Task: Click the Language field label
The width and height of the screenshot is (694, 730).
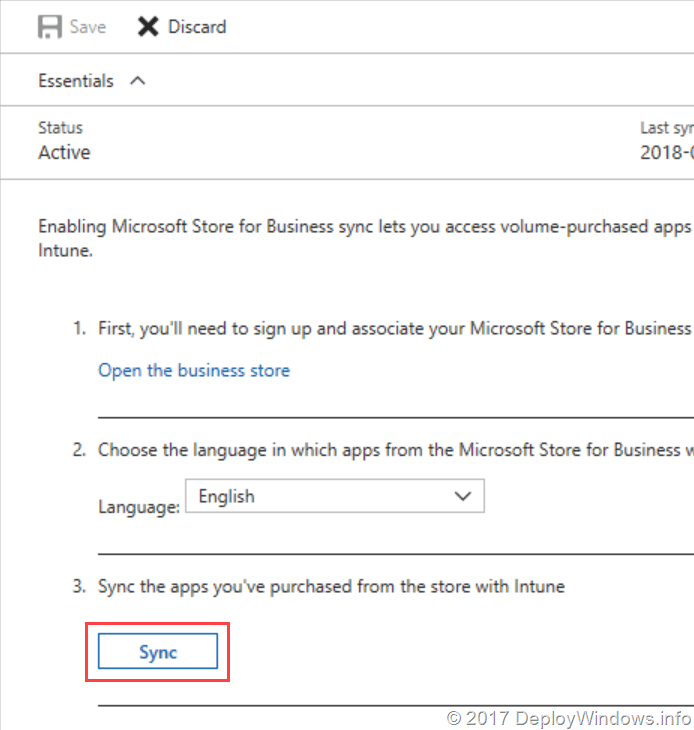Action: click(138, 507)
